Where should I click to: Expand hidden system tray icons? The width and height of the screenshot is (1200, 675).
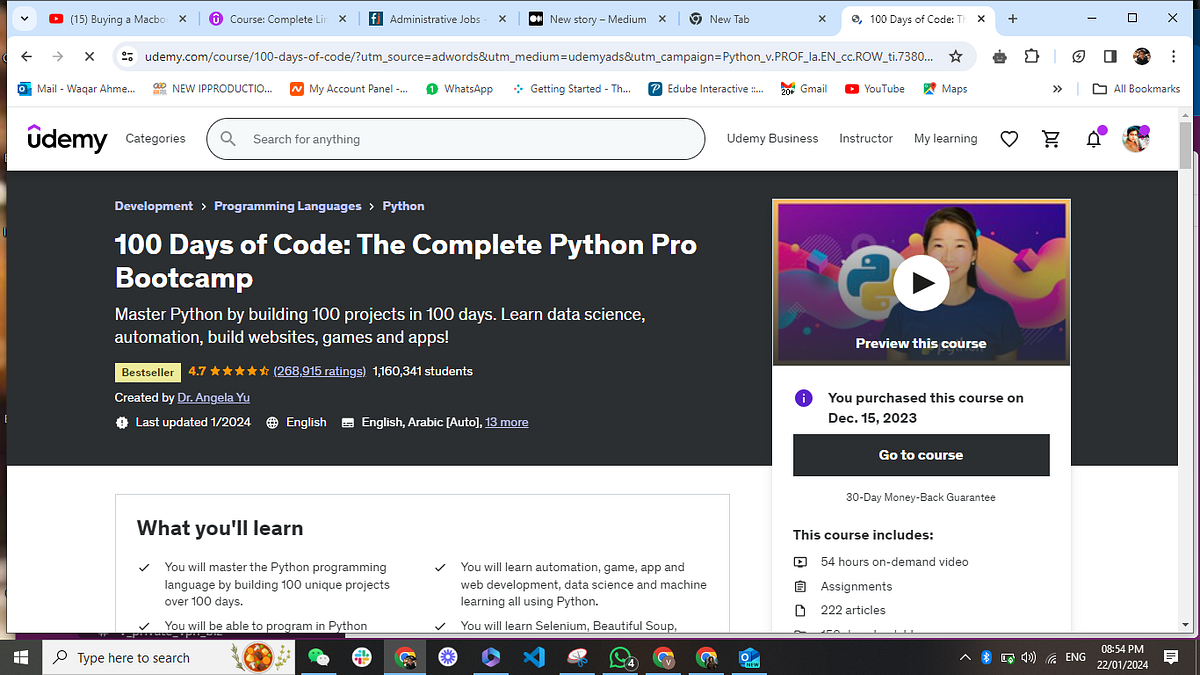click(x=964, y=657)
